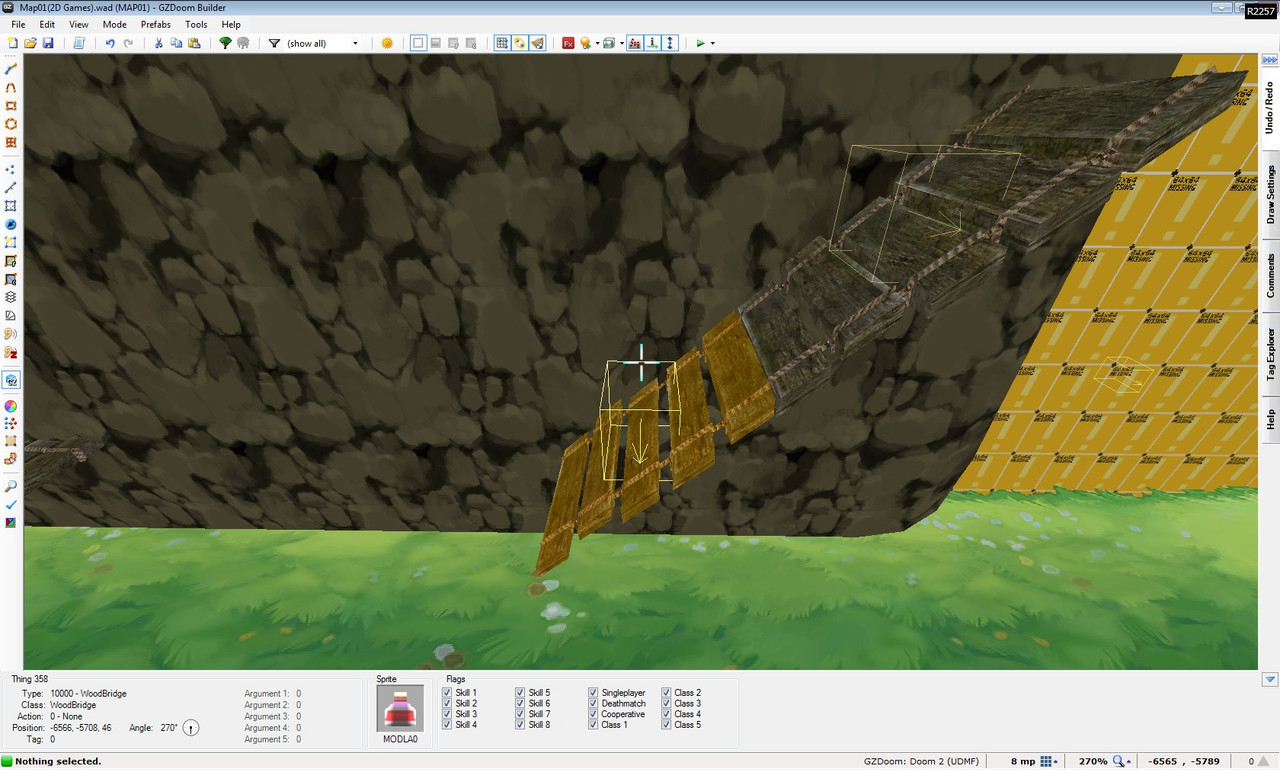Open the script editor icon on the toolbar
This screenshot has width=1280, height=770.
77,43
